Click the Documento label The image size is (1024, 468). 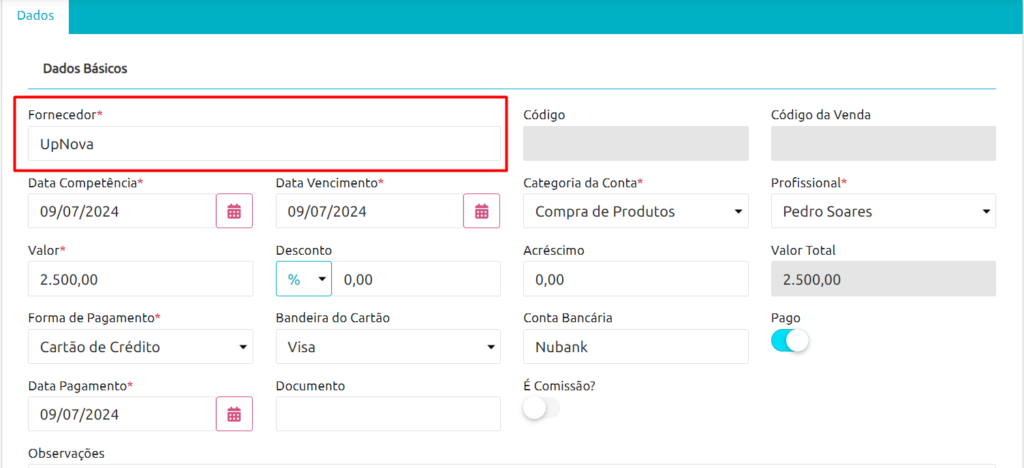pyautogui.click(x=310, y=386)
